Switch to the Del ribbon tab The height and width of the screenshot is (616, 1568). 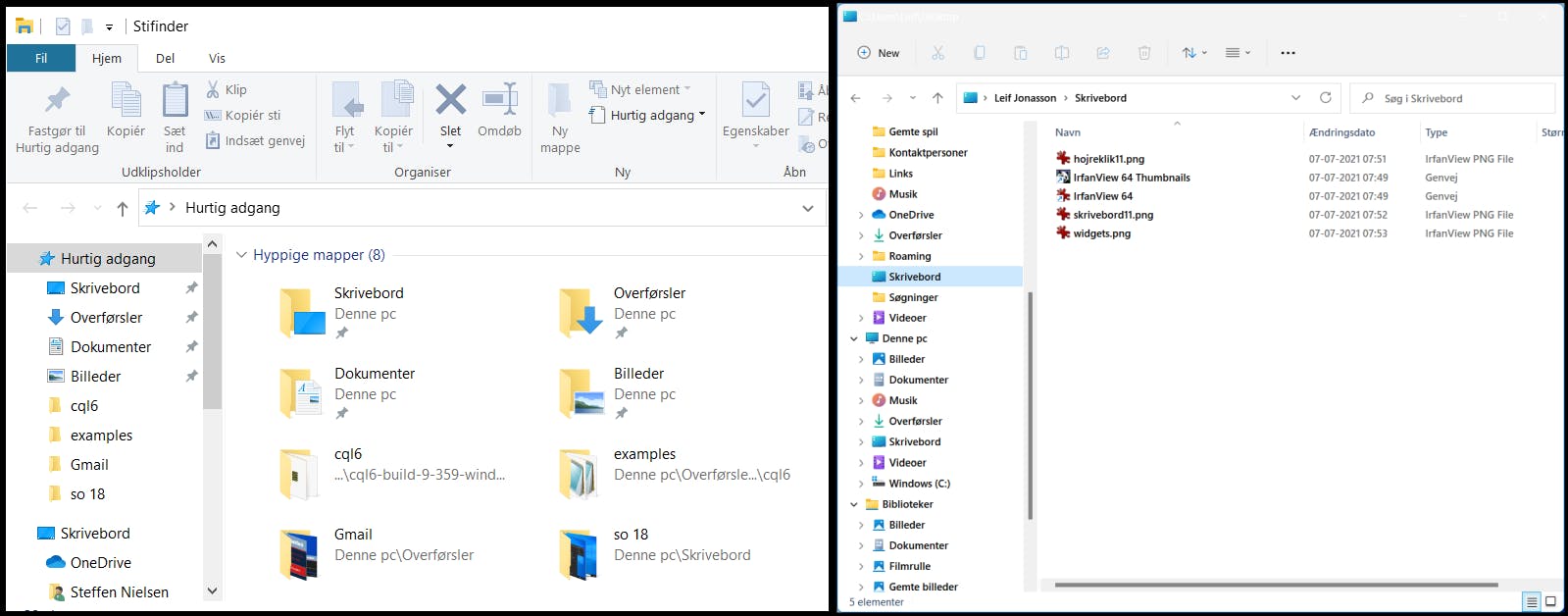pyautogui.click(x=165, y=58)
